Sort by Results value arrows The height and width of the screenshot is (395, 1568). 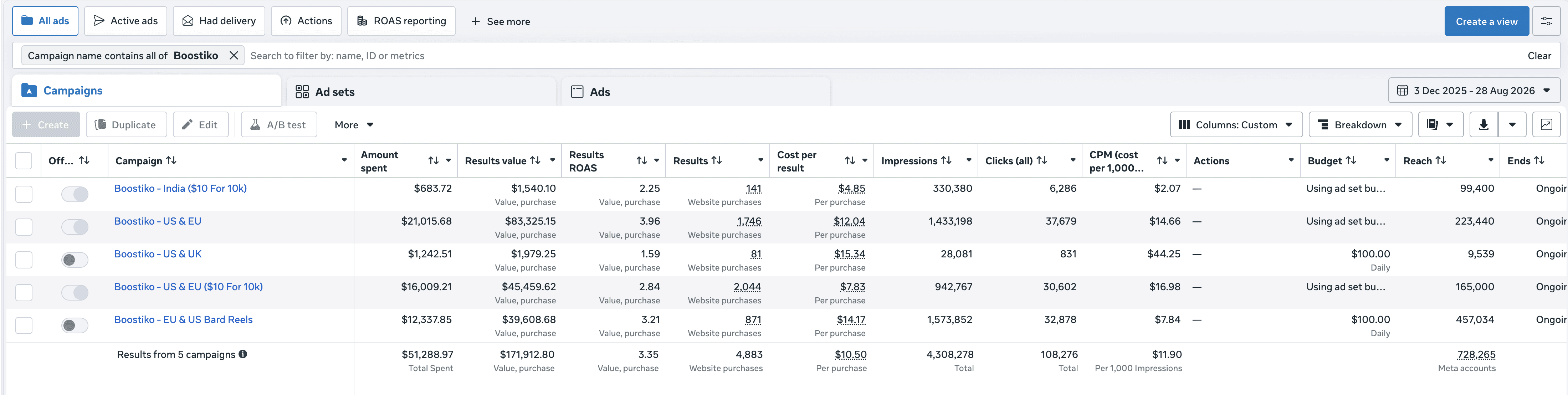535,160
